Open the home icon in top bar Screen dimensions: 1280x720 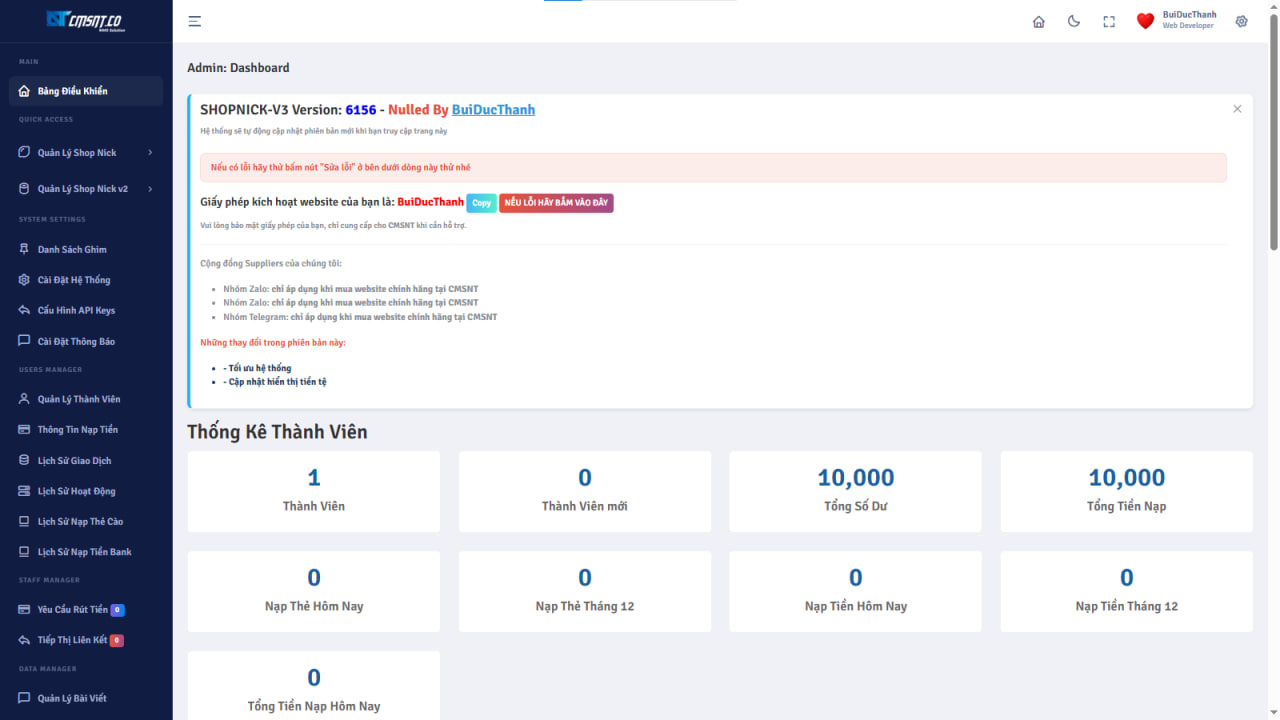point(1038,21)
